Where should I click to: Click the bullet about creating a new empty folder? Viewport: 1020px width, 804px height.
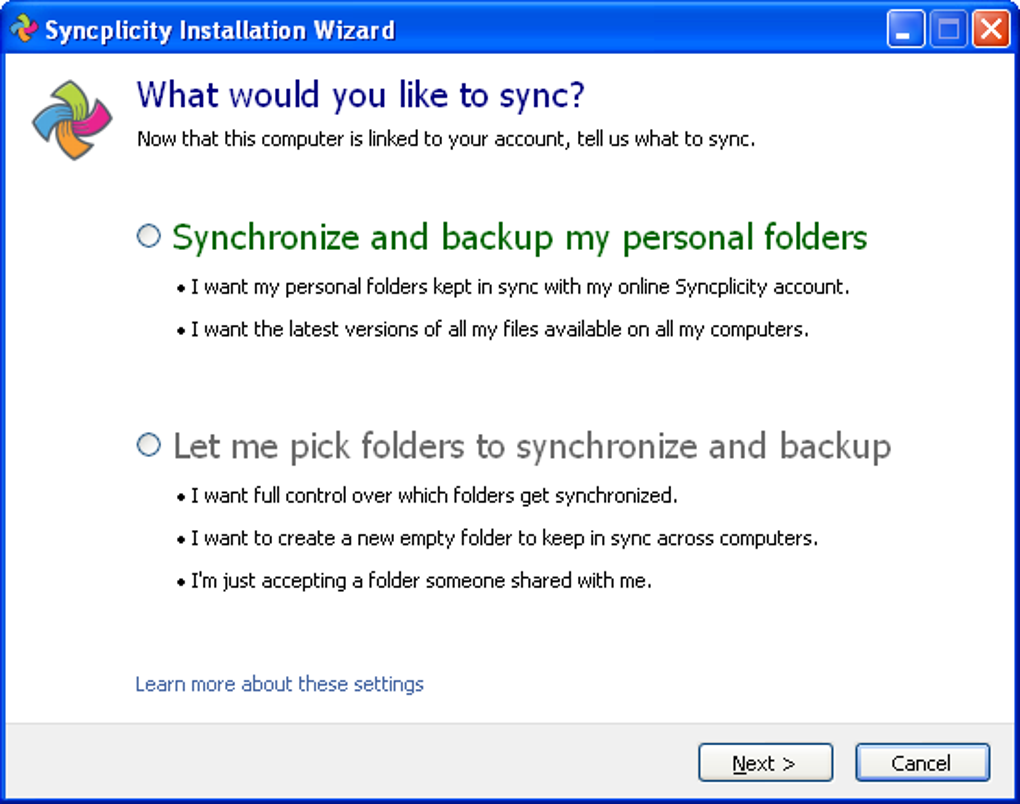(503, 538)
